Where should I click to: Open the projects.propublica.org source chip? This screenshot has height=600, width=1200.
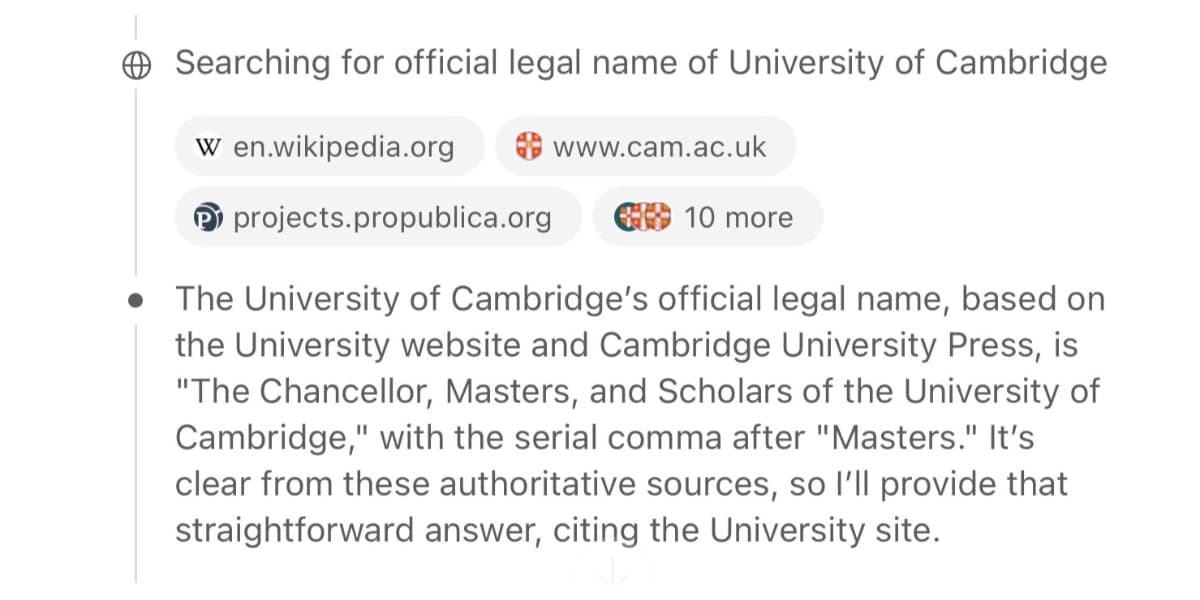coord(378,217)
